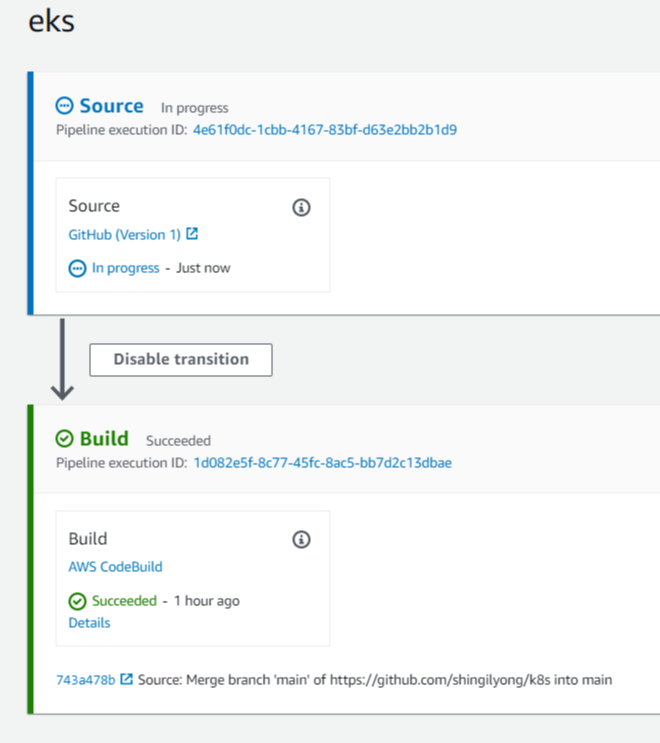Open the GitHub (Version 1) provider link
This screenshot has height=743, width=660.
pos(125,235)
